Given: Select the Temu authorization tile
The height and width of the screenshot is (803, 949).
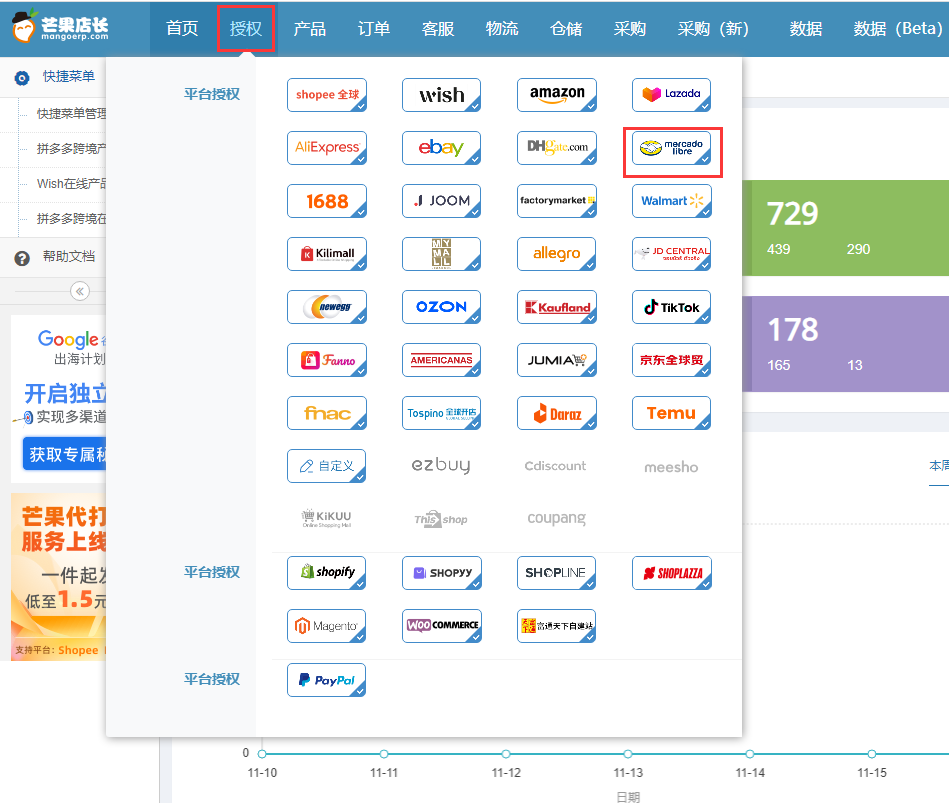Looking at the screenshot, I should coord(671,413).
